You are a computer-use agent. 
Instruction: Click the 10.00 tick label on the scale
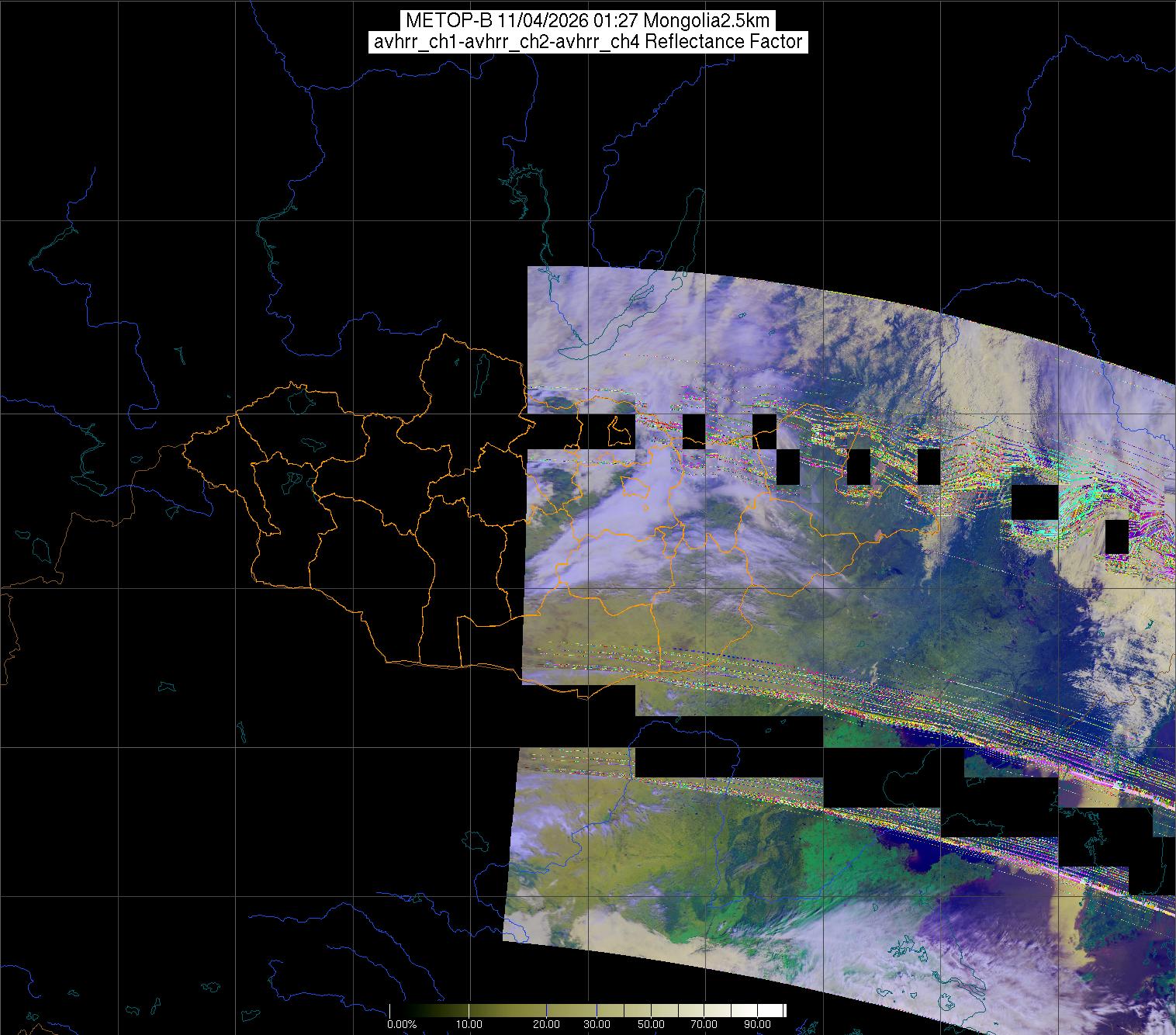click(x=469, y=1025)
